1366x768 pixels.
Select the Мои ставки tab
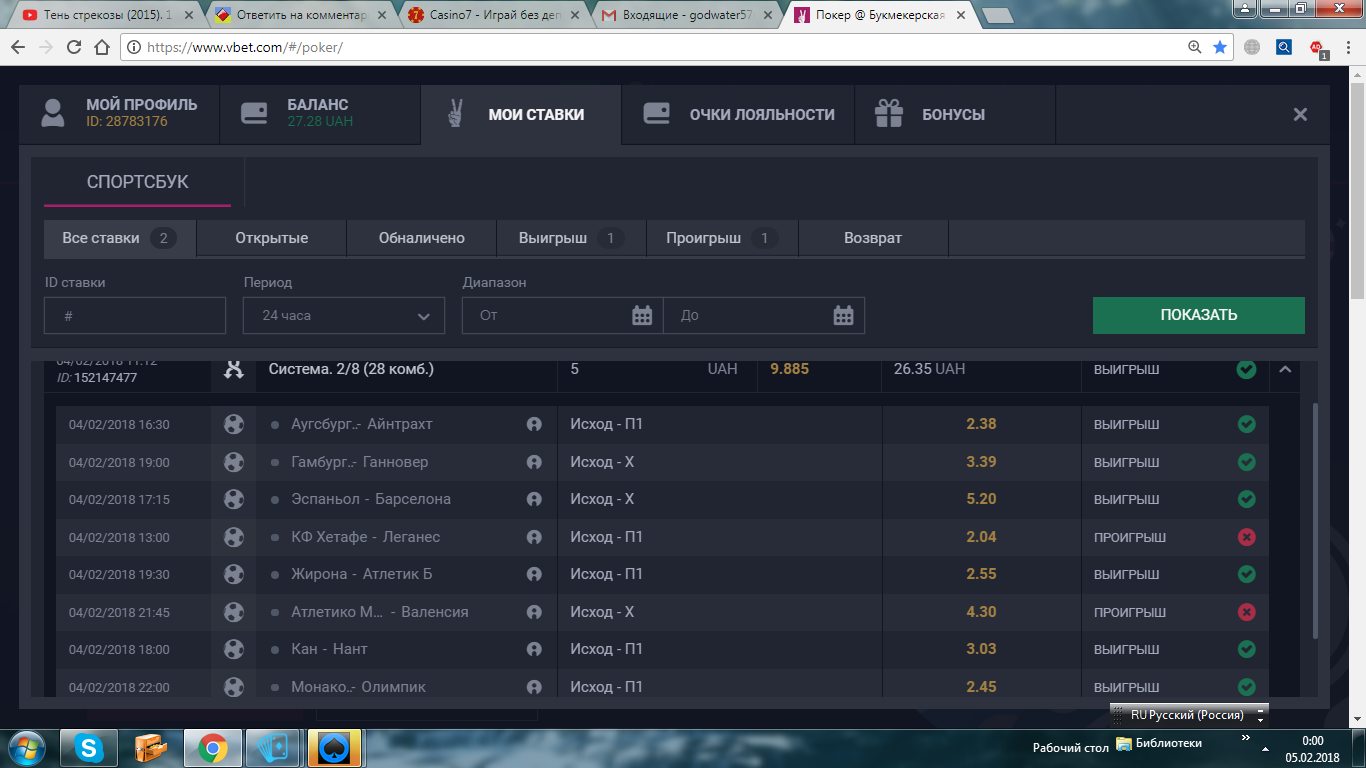(520, 114)
